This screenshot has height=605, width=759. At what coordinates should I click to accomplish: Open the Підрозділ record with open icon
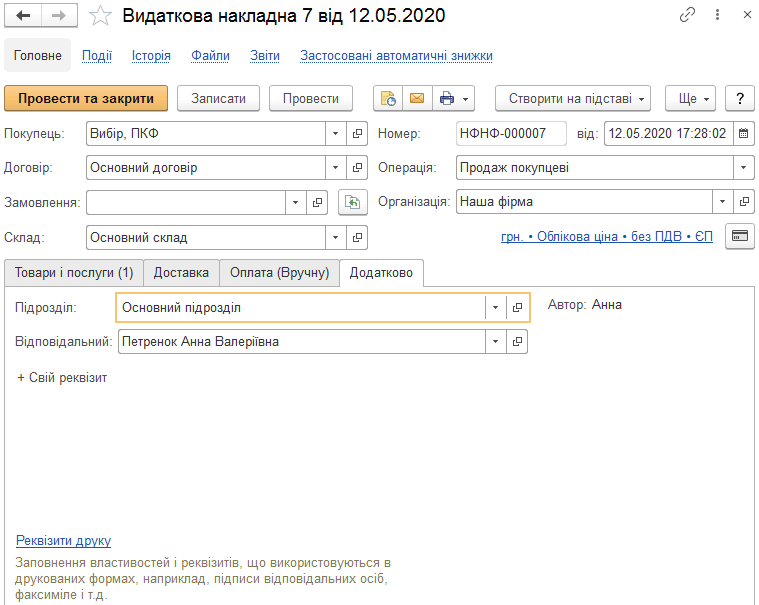(x=517, y=307)
